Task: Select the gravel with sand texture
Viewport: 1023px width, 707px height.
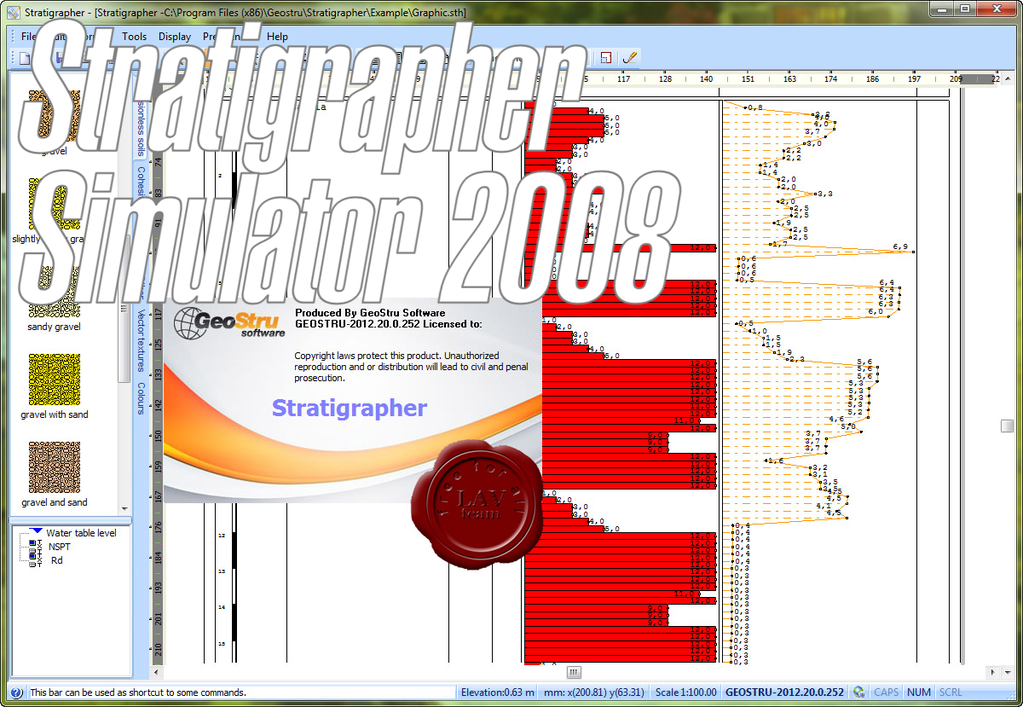Action: pyautogui.click(x=54, y=386)
